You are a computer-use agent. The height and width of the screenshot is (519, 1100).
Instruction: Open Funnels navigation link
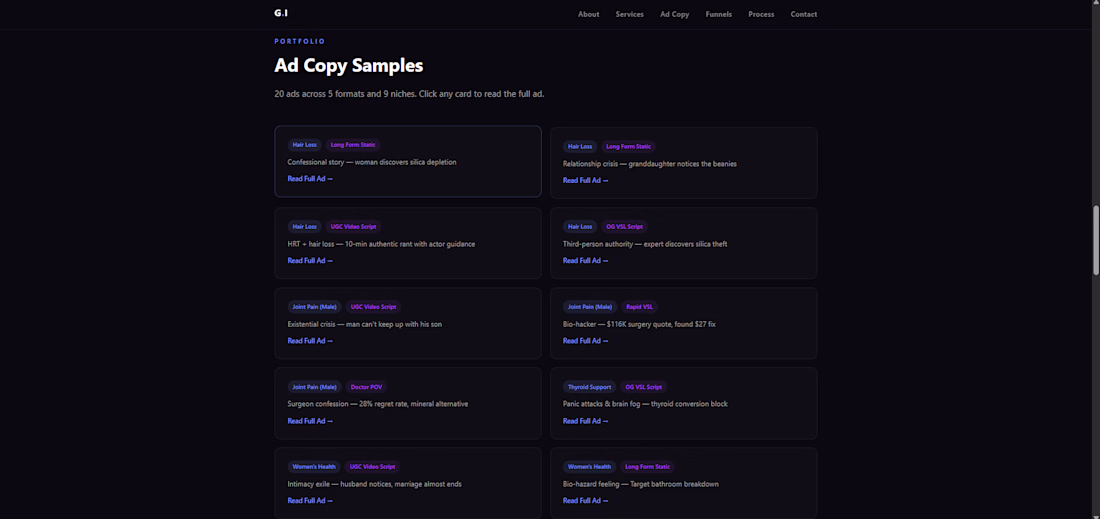coord(718,14)
